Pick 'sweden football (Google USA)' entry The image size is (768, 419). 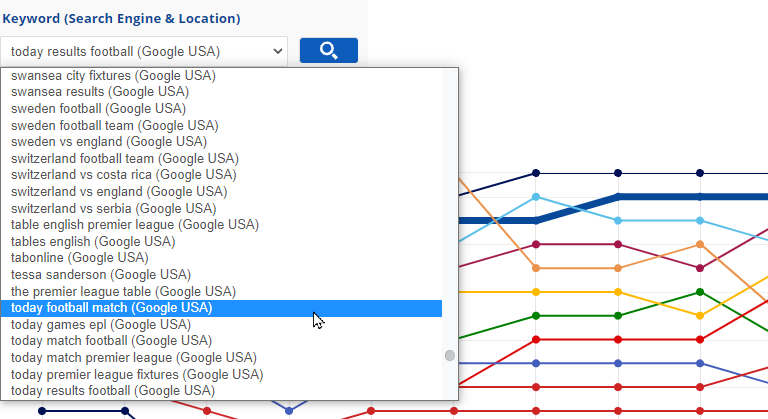pos(98,108)
